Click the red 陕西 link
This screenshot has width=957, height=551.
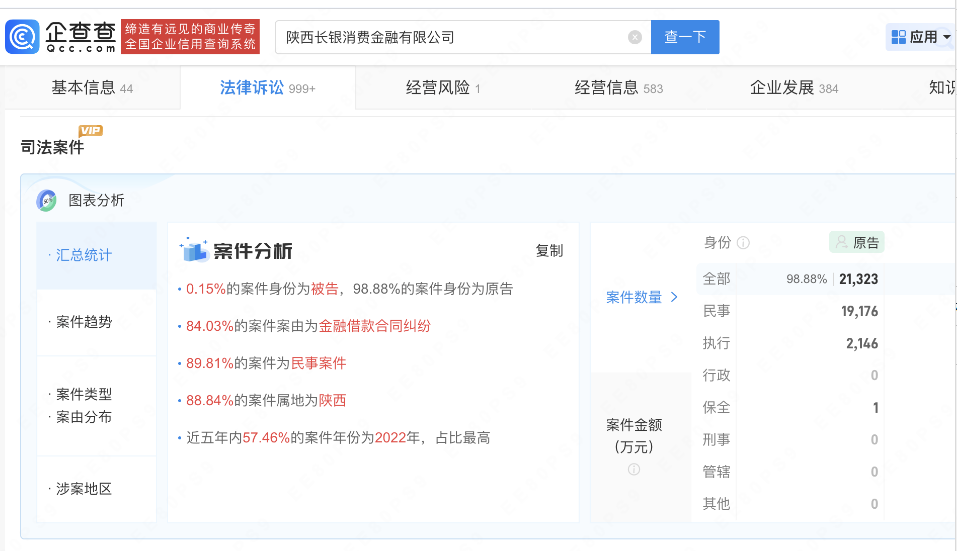pos(333,400)
